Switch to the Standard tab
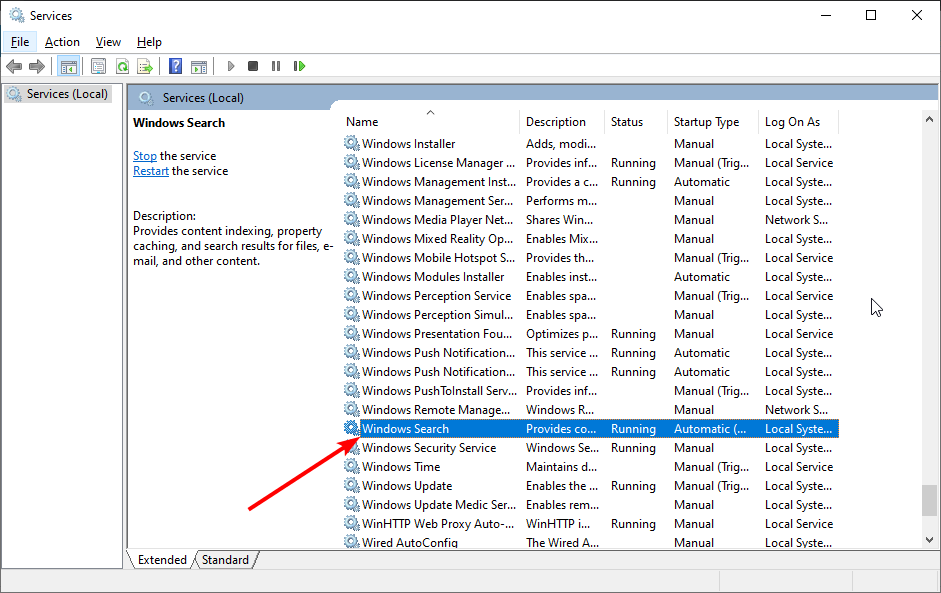 (225, 559)
